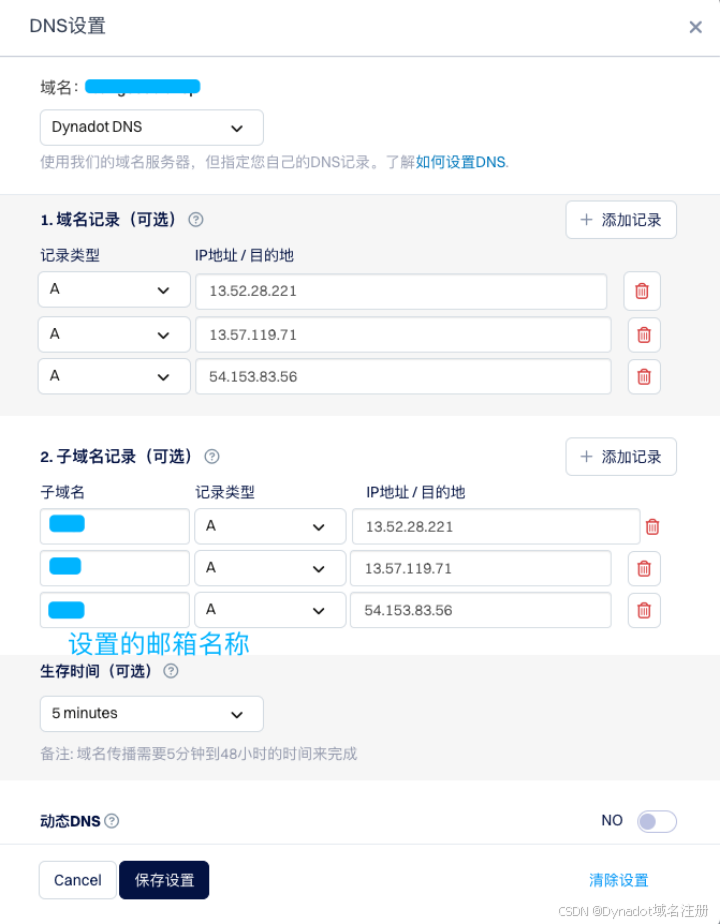Open the 如何设置DNS help link

click(462, 162)
